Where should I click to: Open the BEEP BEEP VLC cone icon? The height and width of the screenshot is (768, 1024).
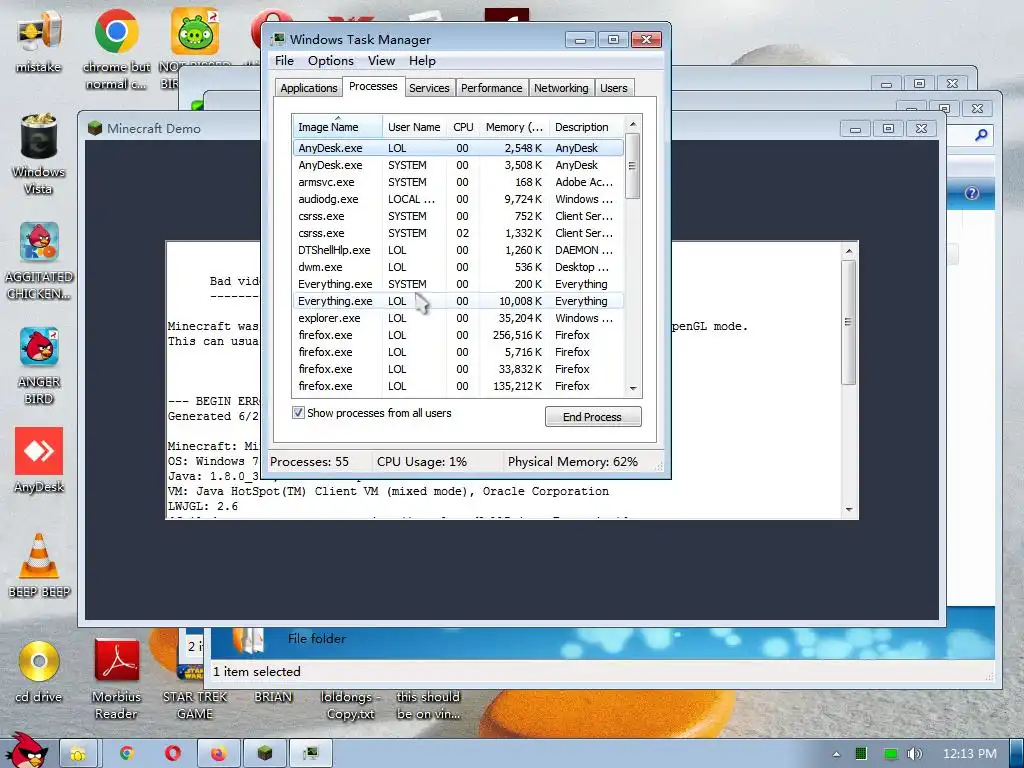[39, 564]
